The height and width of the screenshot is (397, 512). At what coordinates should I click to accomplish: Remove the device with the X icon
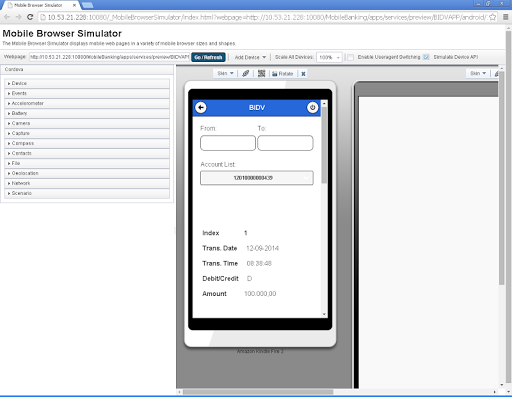tap(303, 74)
